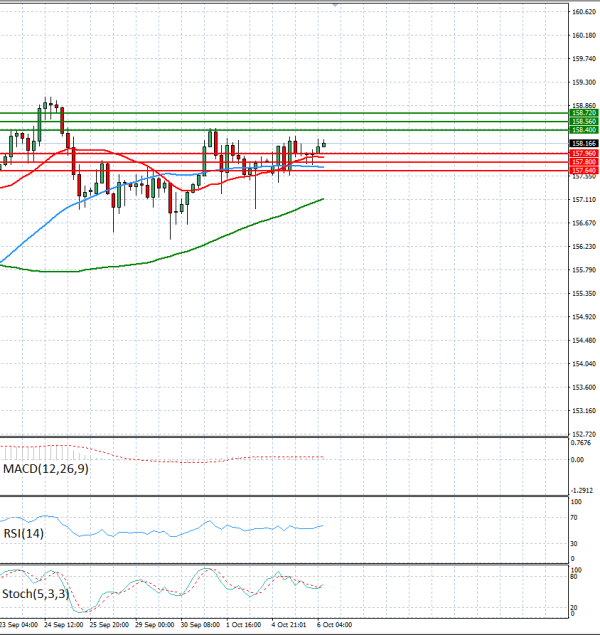Viewport: 600px width, 635px height.
Task: Click the RSI(14) indicator label
Action: (x=23, y=533)
